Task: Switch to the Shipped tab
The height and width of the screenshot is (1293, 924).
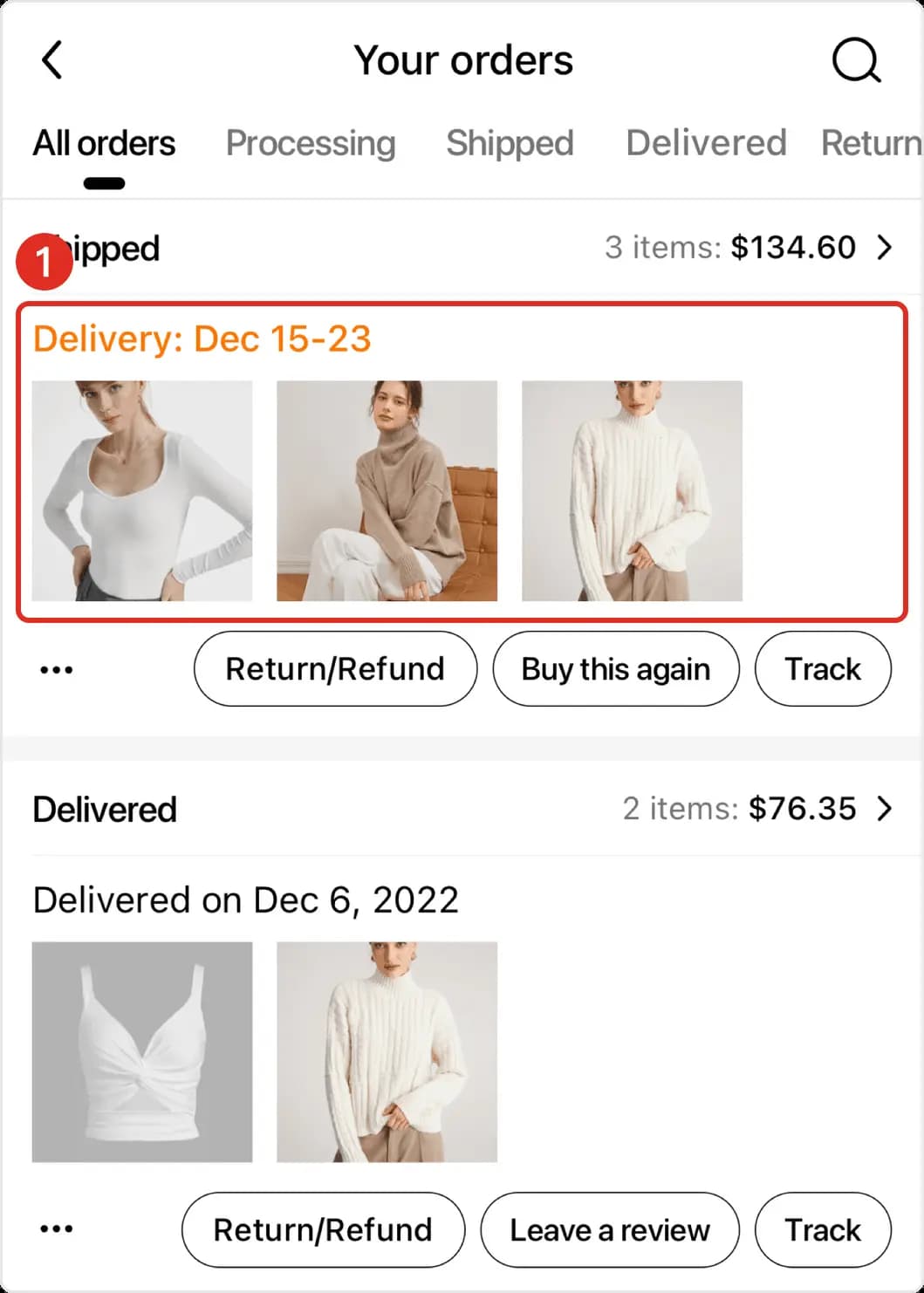Action: pyautogui.click(x=510, y=144)
